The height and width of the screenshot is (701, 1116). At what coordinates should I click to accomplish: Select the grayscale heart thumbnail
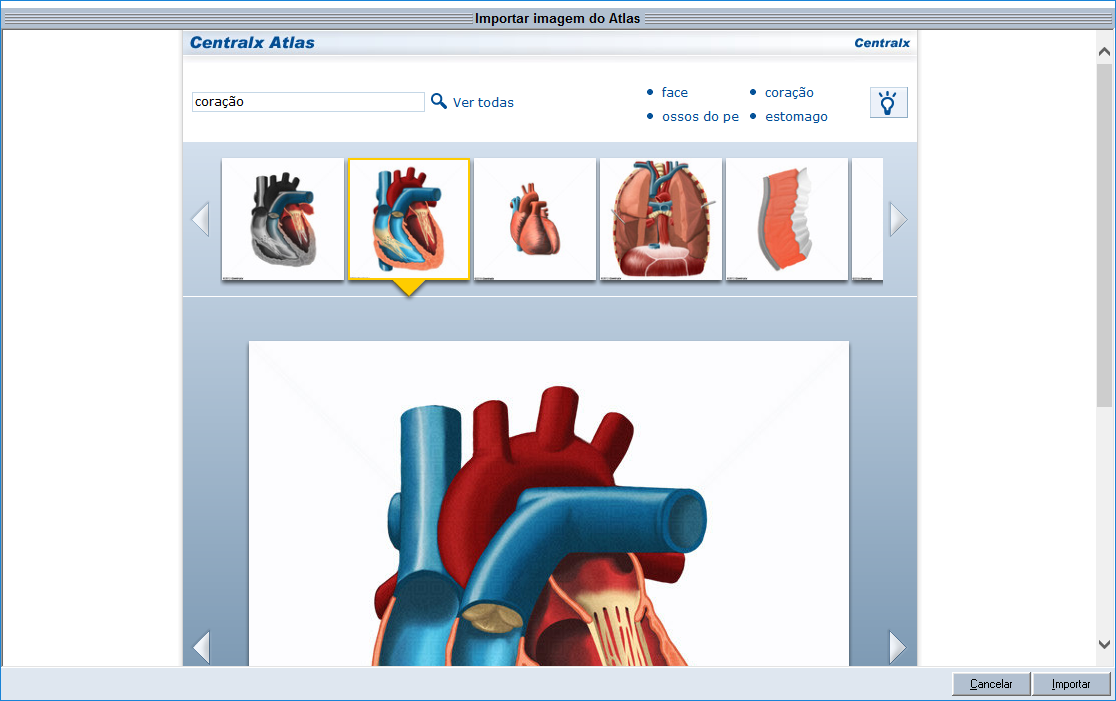tap(283, 219)
